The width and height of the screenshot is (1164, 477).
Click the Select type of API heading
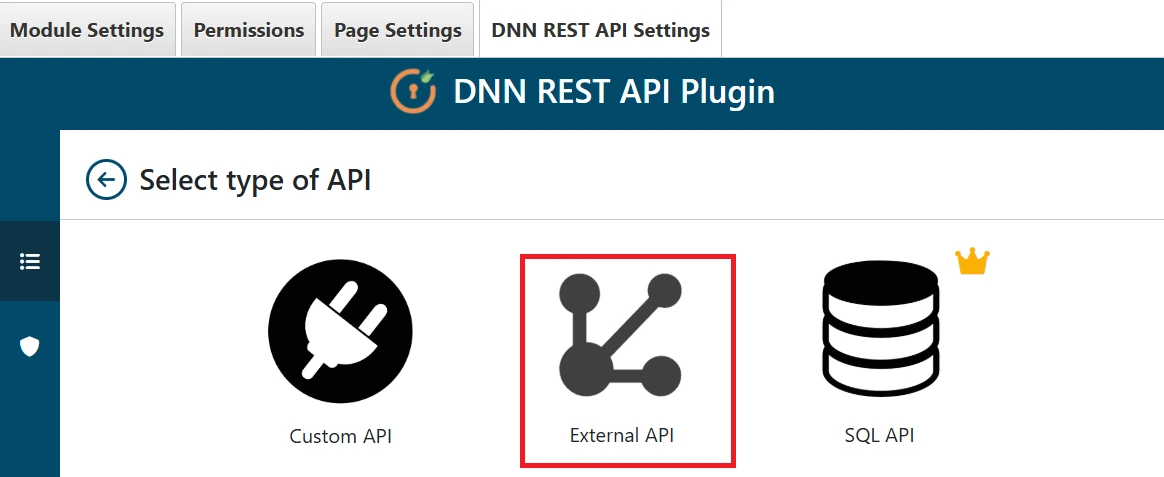[255, 181]
